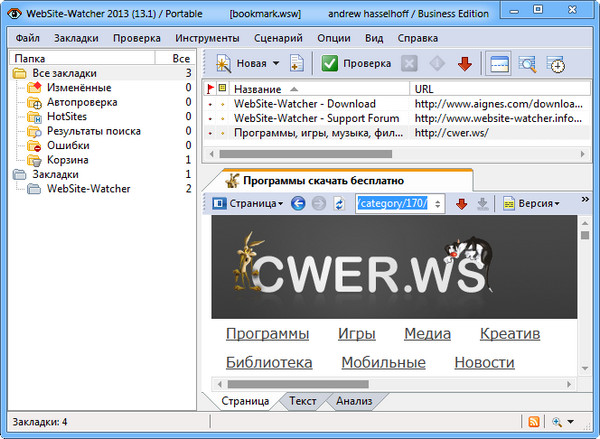
Task: Click the gray diamond toolbar icon
Action: click(437, 64)
